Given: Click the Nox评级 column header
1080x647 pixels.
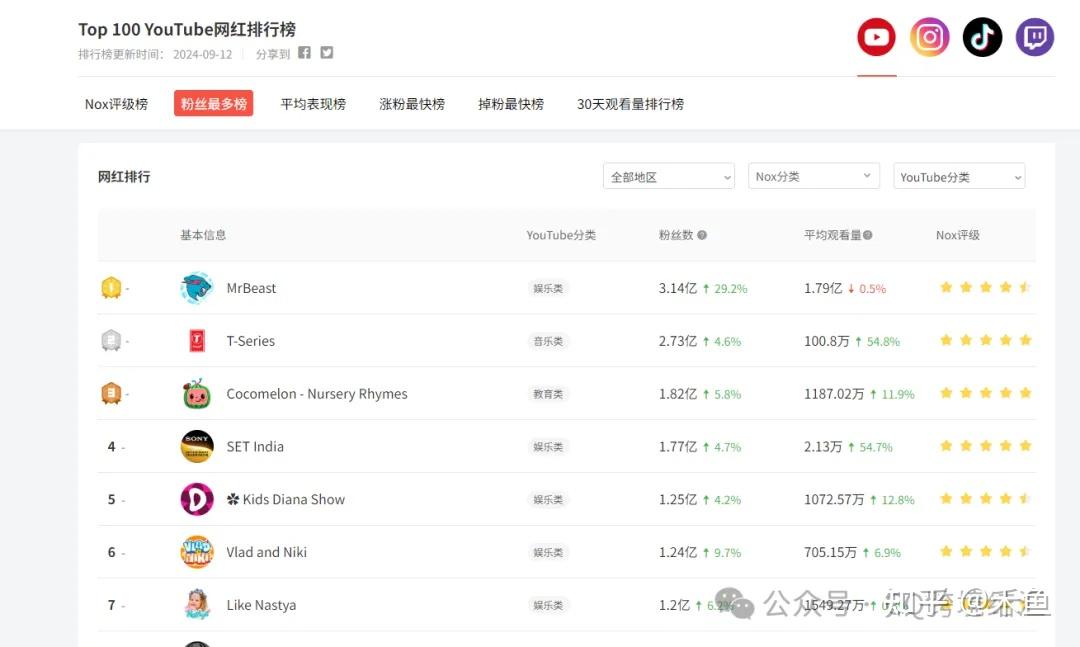Looking at the screenshot, I should [x=957, y=235].
